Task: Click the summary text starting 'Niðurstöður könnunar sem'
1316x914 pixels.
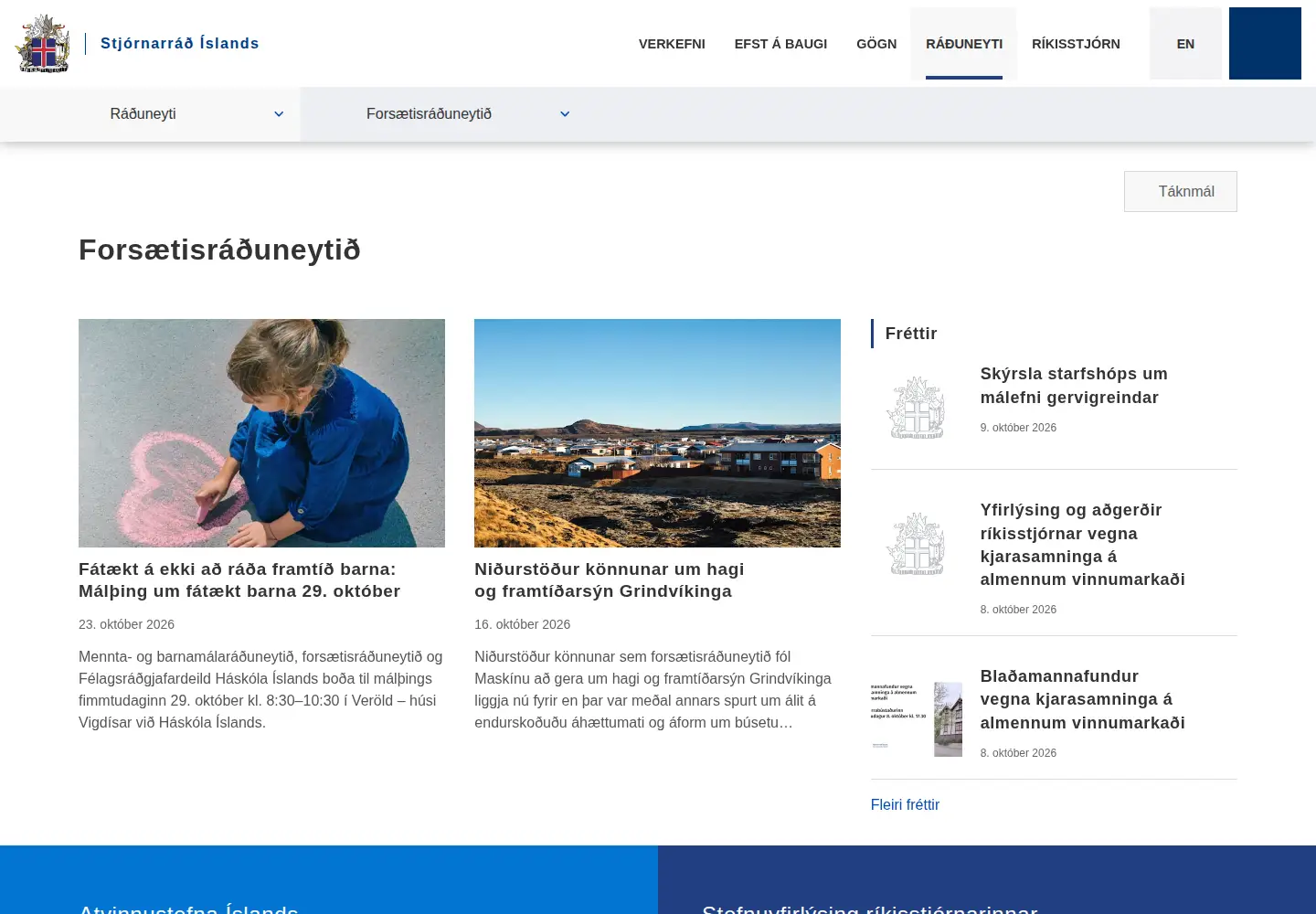Action: [x=654, y=689]
